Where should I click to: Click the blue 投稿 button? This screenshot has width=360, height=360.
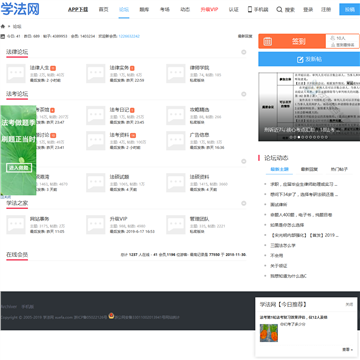coord(350,9)
